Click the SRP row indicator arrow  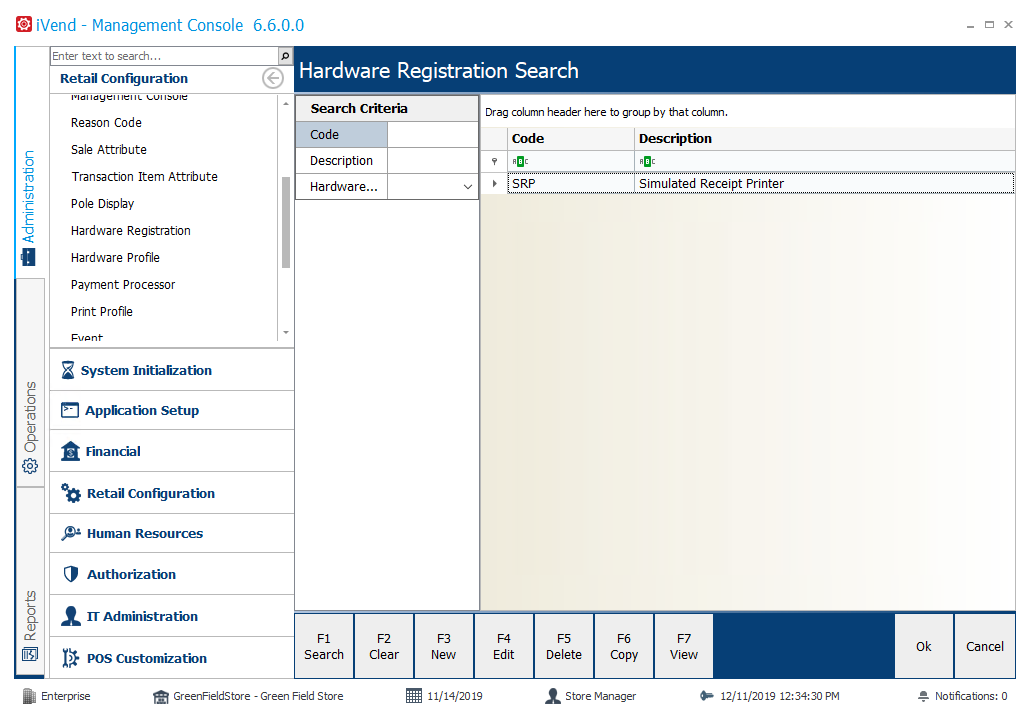coord(495,184)
